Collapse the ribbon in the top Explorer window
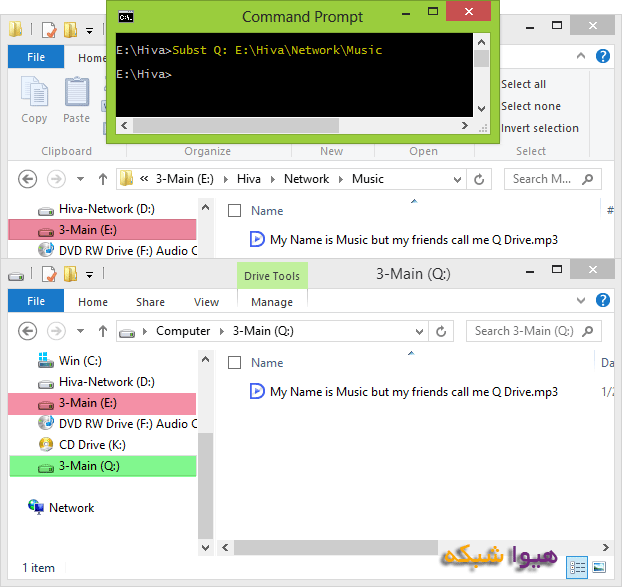The height and width of the screenshot is (587, 622). coord(581,56)
